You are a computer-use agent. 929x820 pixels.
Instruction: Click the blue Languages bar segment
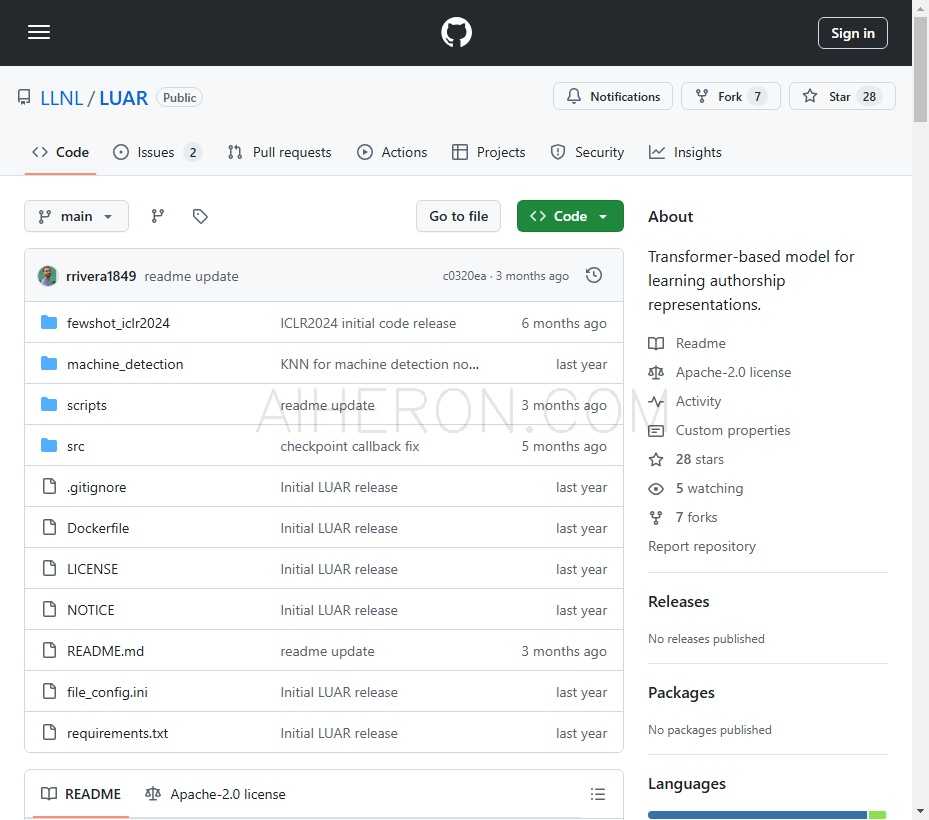pos(758,815)
